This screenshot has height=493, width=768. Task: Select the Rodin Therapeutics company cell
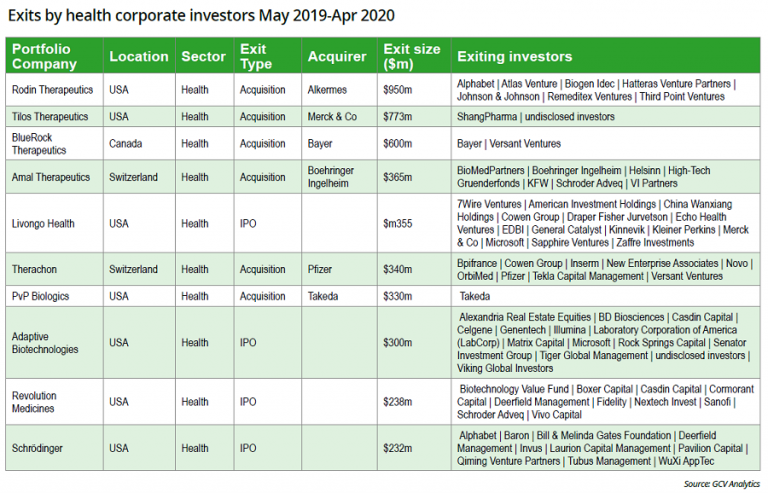pyautogui.click(x=51, y=90)
